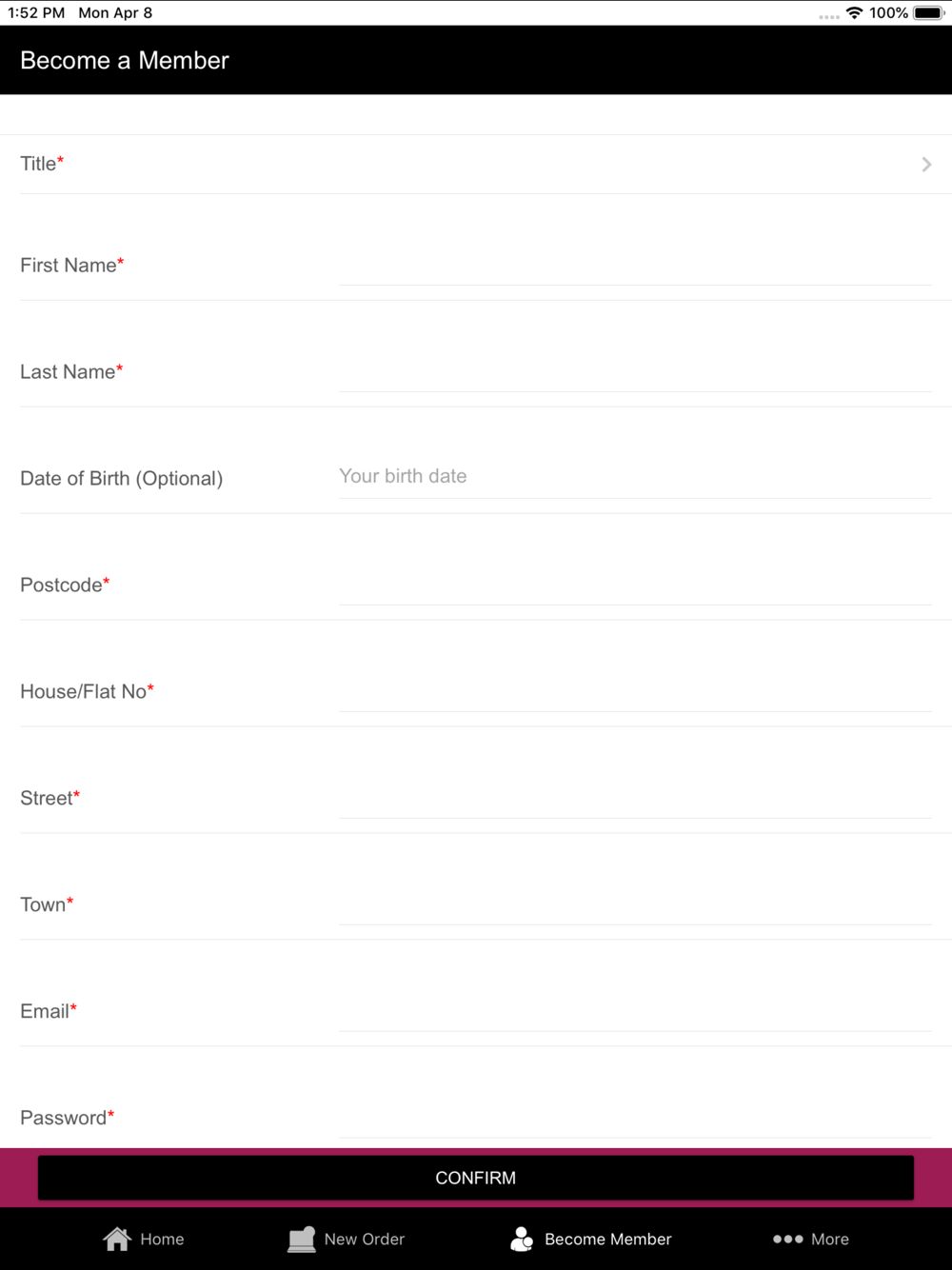Open the birth date picker field
Image resolution: width=952 pixels, height=1270 pixels.
coord(635,476)
